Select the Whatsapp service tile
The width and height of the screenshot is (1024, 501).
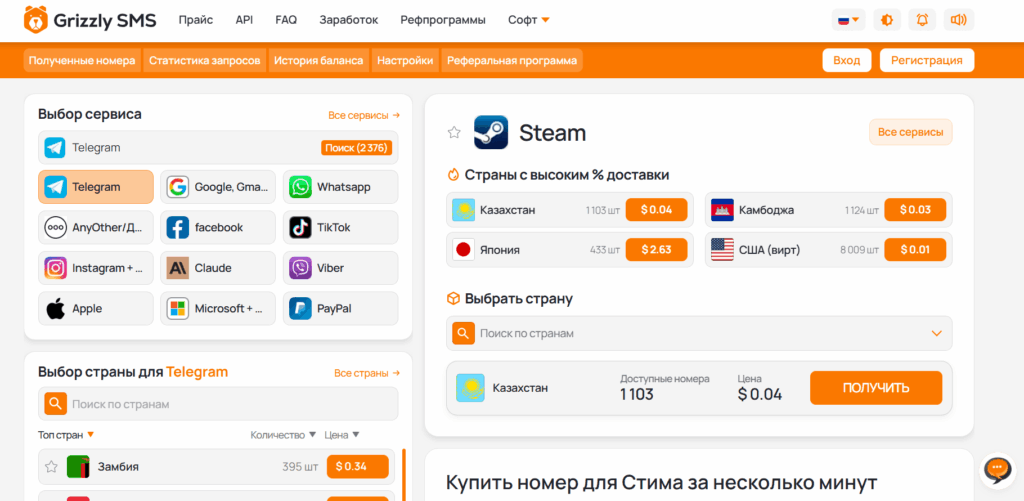340,187
